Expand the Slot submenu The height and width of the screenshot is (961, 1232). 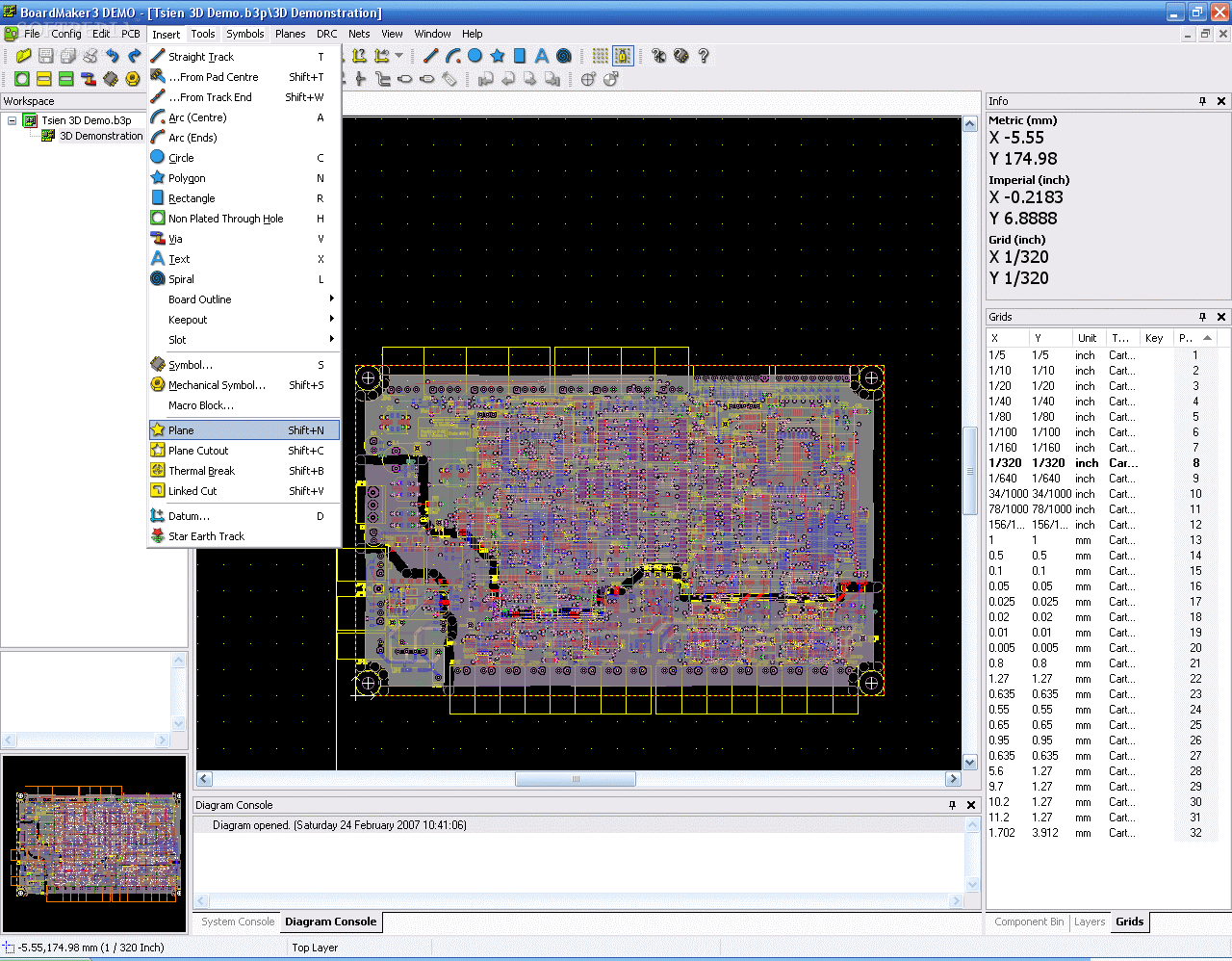(x=244, y=340)
